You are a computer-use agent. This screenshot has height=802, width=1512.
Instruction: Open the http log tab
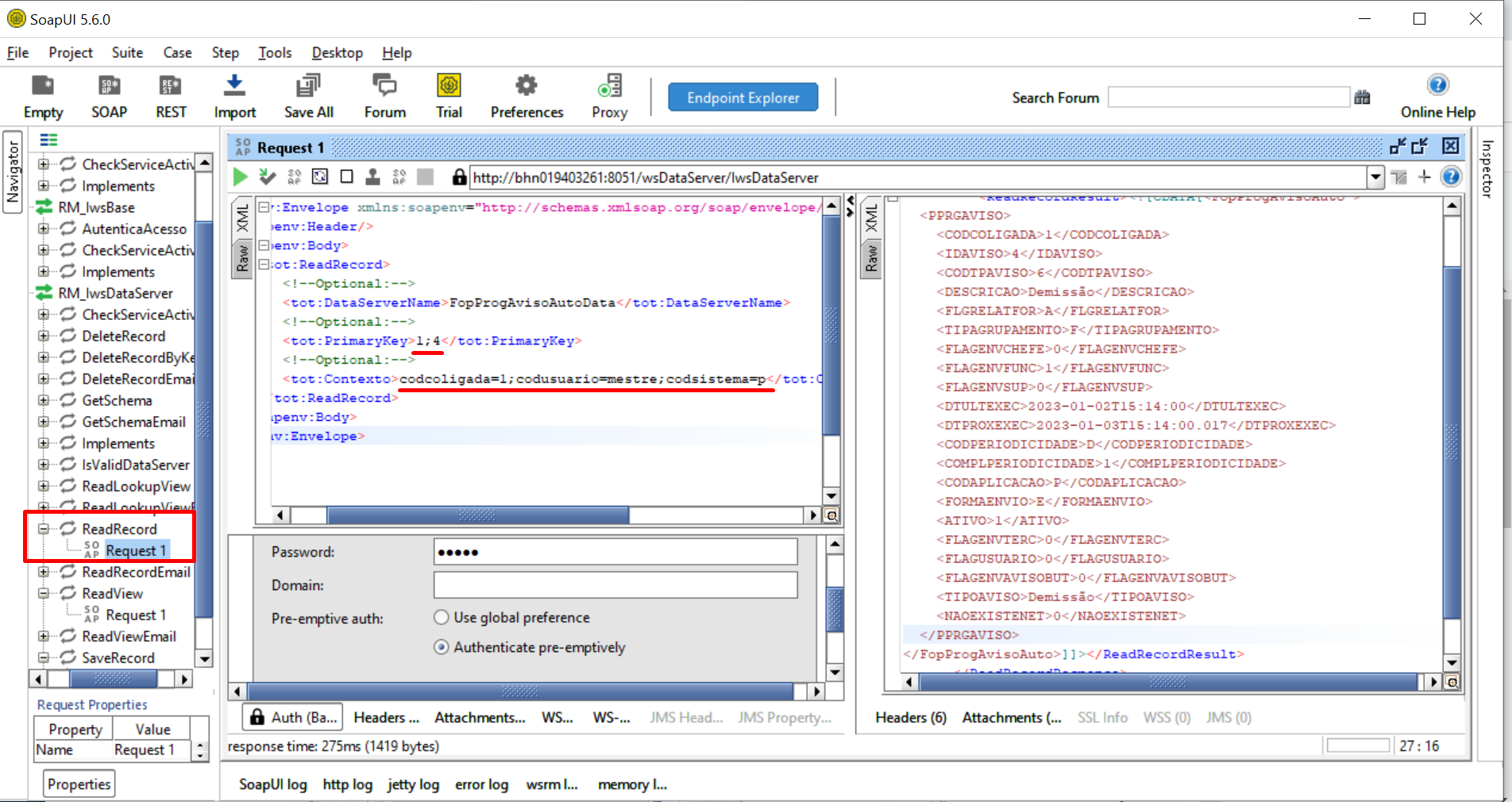(x=347, y=785)
